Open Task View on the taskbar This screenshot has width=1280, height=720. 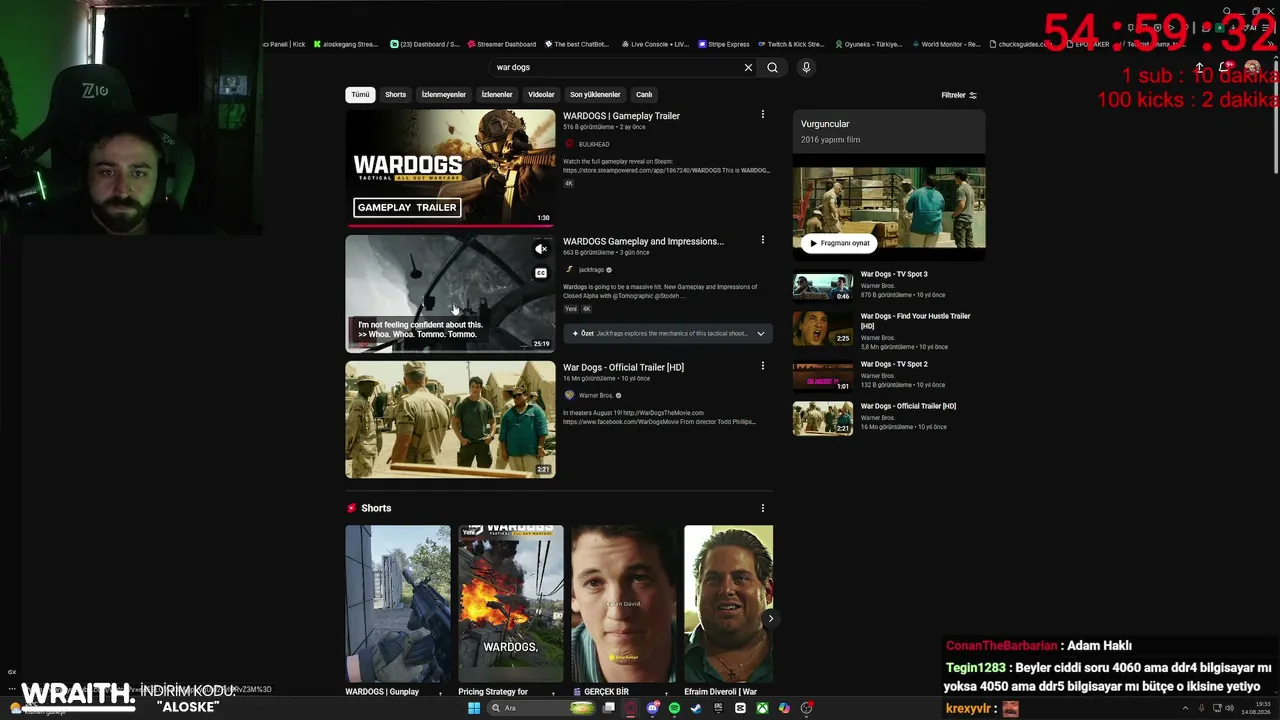(x=608, y=708)
